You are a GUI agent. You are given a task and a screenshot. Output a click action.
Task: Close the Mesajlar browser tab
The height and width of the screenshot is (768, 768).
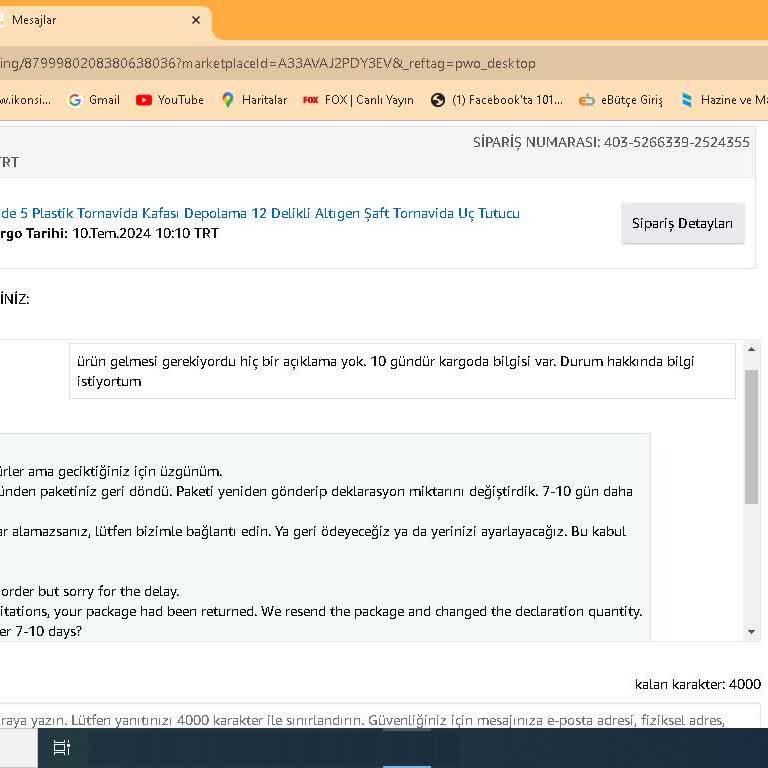point(196,20)
